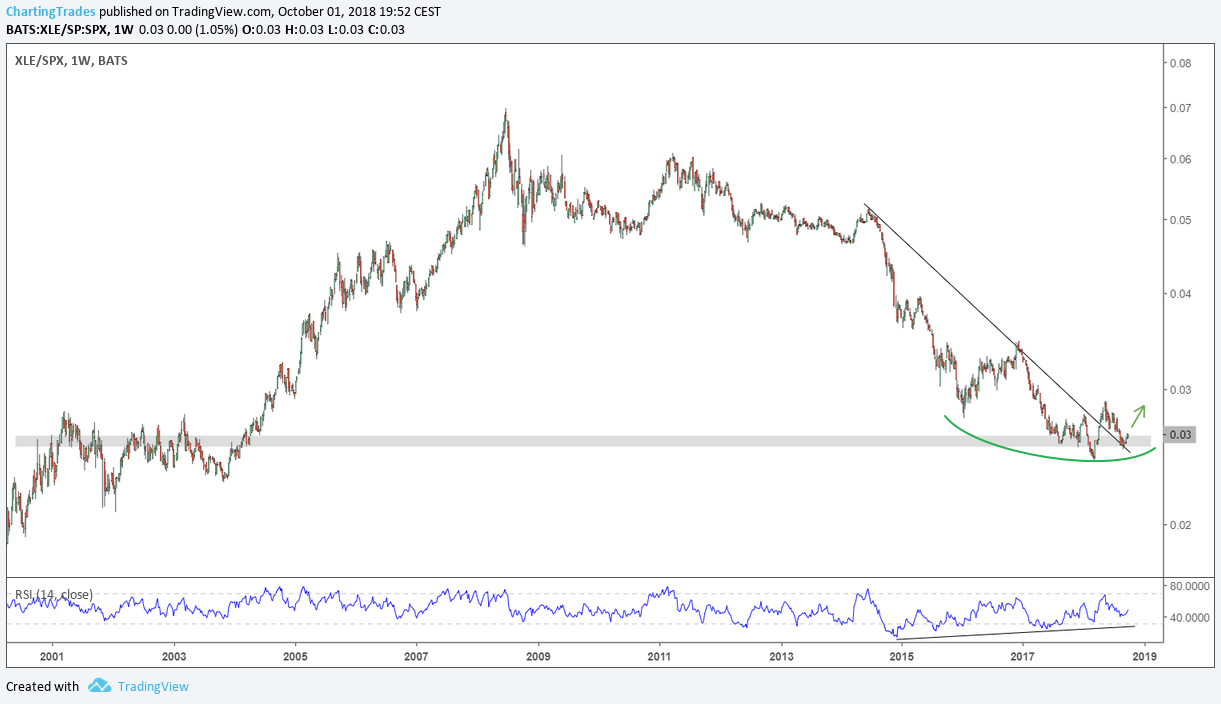Click the 2019 label on time axis
Image resolution: width=1221 pixels, height=704 pixels.
click(x=1144, y=657)
